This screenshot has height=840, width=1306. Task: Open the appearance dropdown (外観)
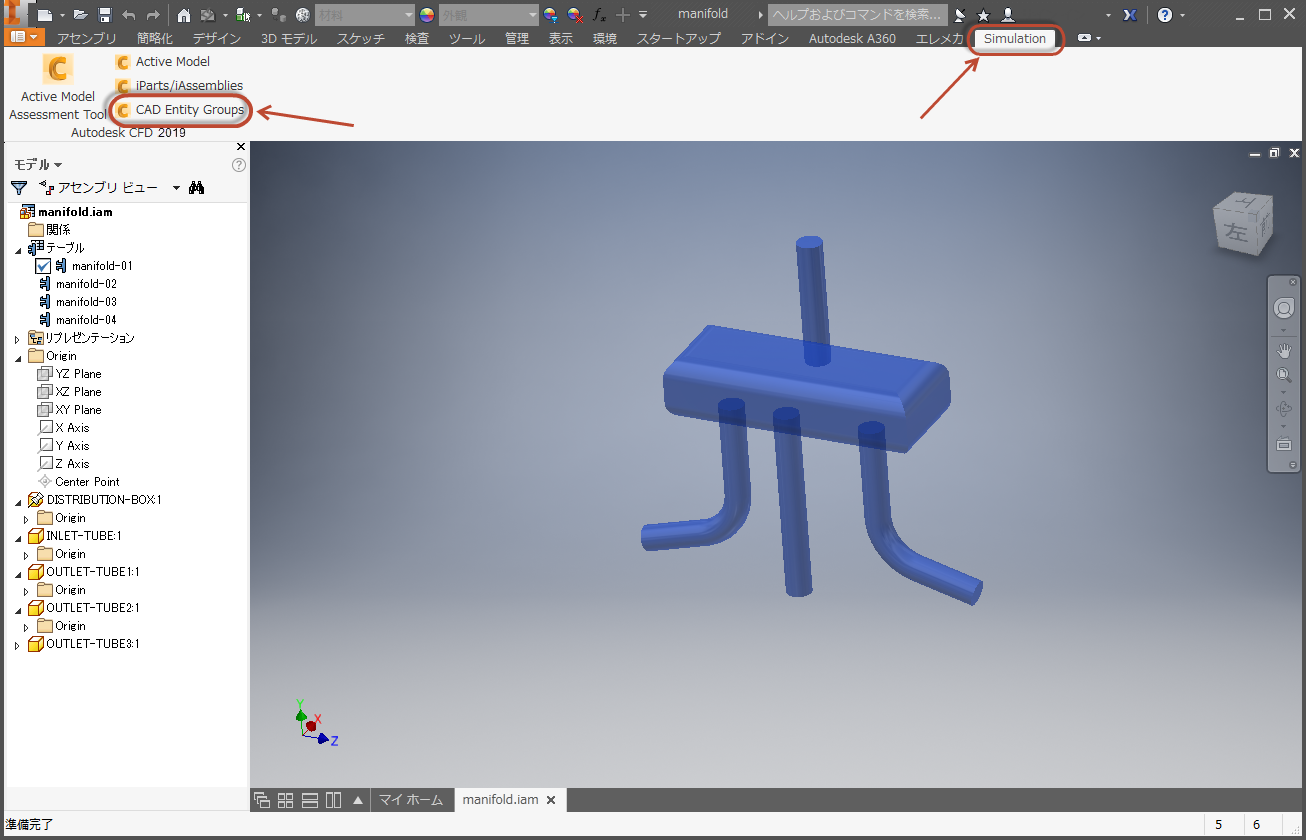[489, 15]
